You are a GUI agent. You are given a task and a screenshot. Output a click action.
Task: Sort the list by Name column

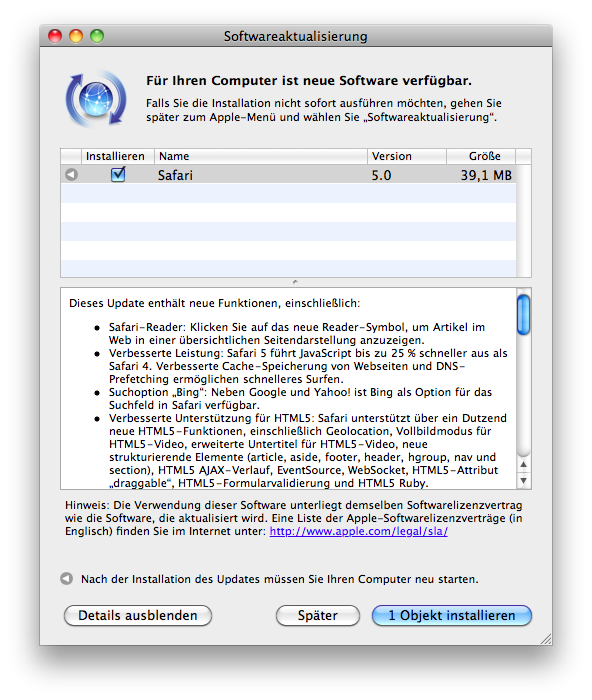(261, 156)
